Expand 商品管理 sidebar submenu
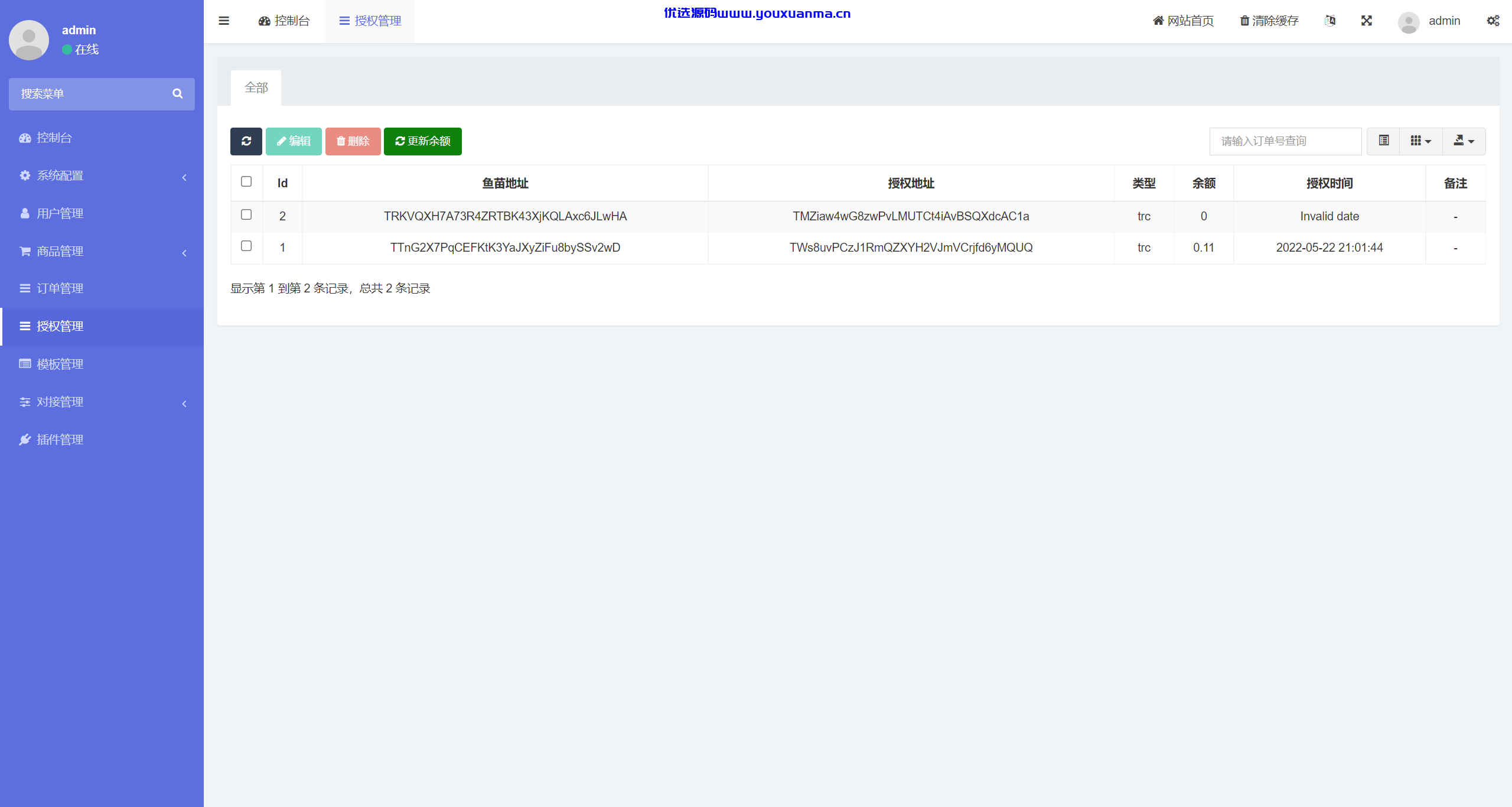The width and height of the screenshot is (1512, 807). [x=102, y=251]
